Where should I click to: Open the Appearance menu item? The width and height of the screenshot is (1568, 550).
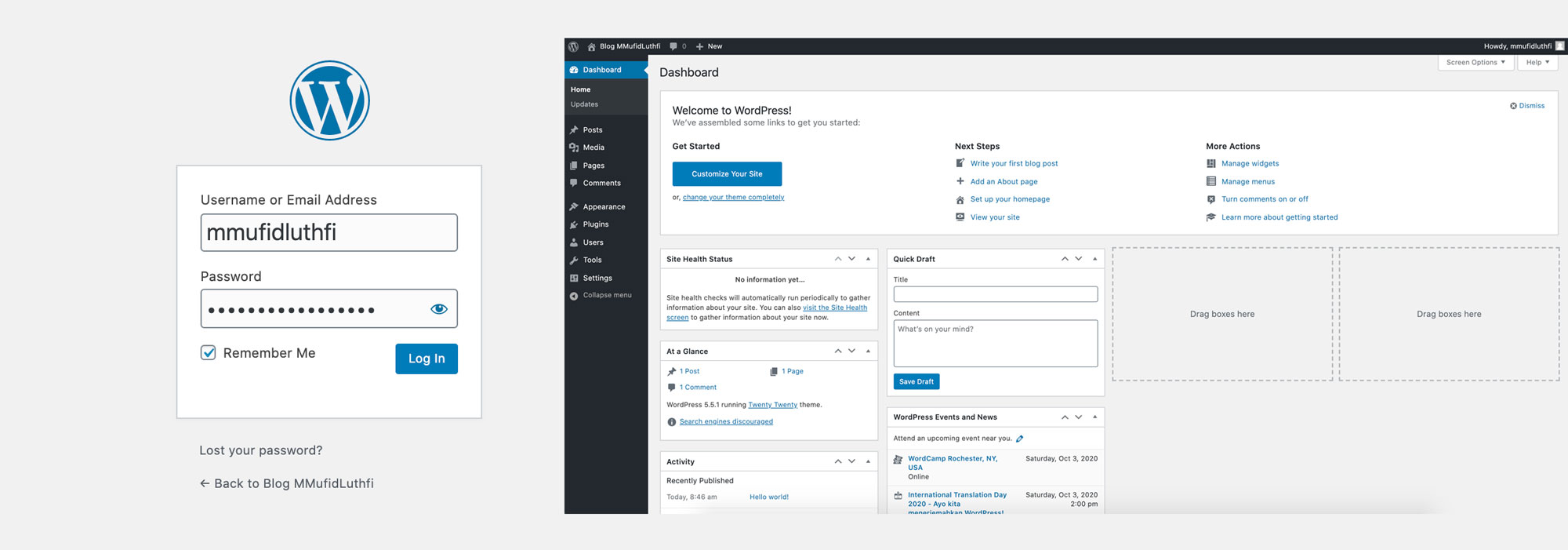coord(606,207)
